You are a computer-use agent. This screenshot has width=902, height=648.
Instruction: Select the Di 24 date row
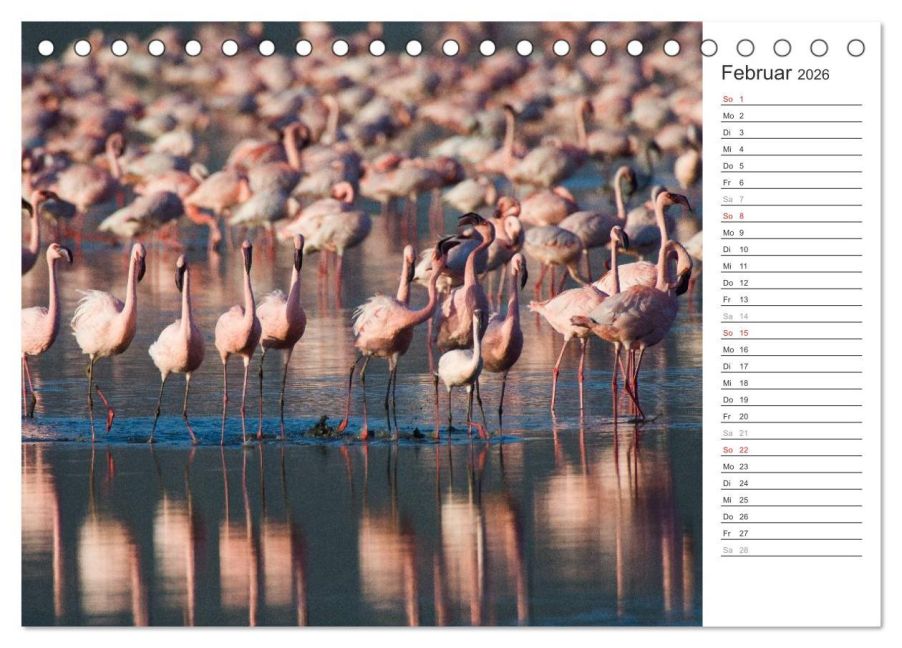click(792, 483)
